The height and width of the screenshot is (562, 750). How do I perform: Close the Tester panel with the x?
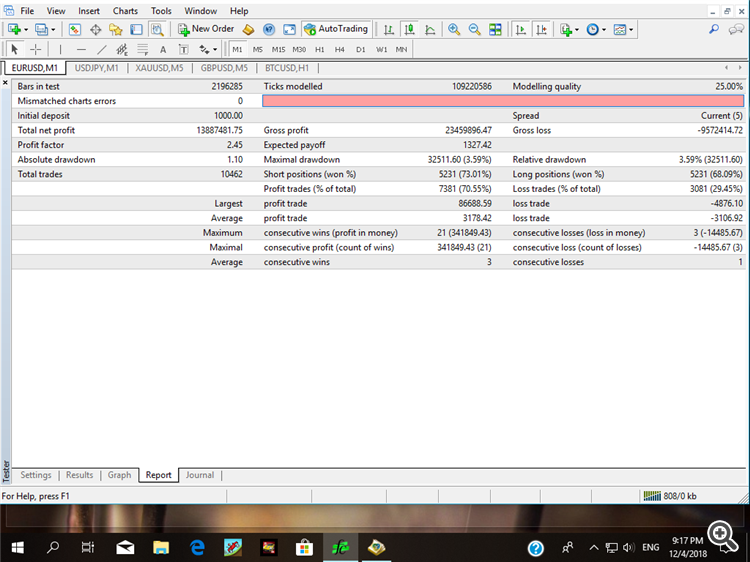tap(5, 83)
